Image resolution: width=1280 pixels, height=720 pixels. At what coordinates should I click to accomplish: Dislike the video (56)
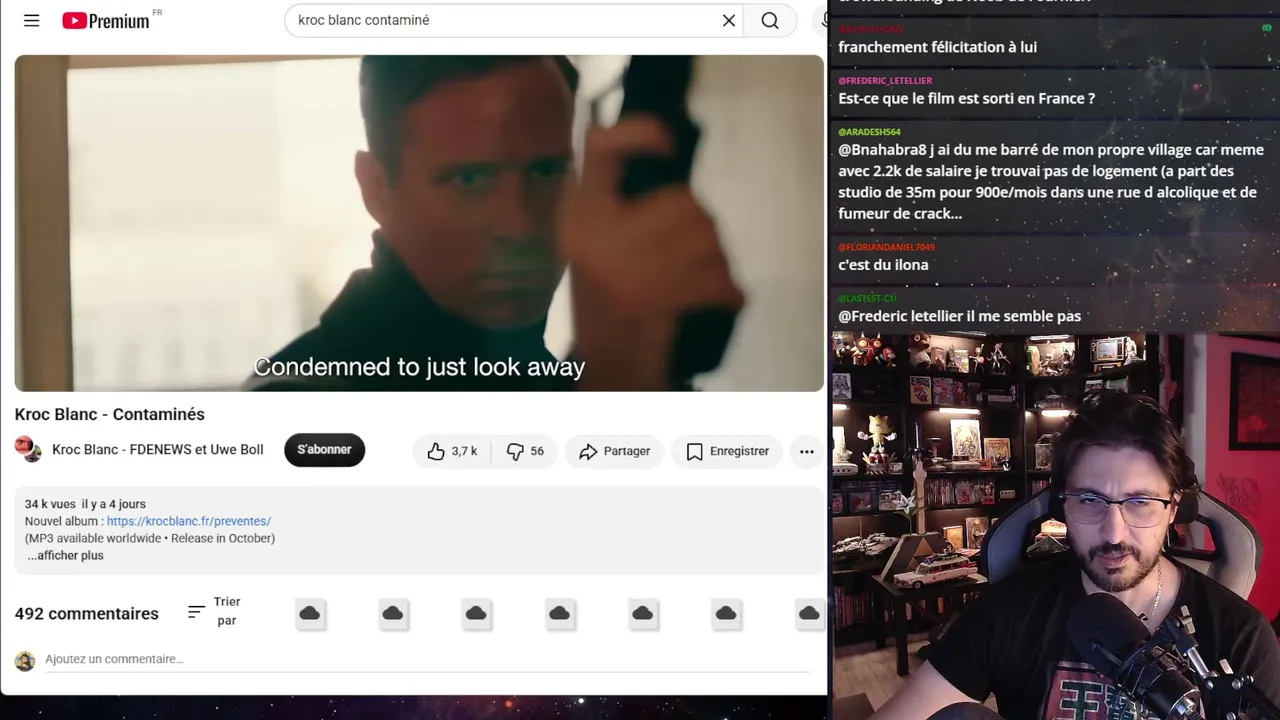point(526,451)
